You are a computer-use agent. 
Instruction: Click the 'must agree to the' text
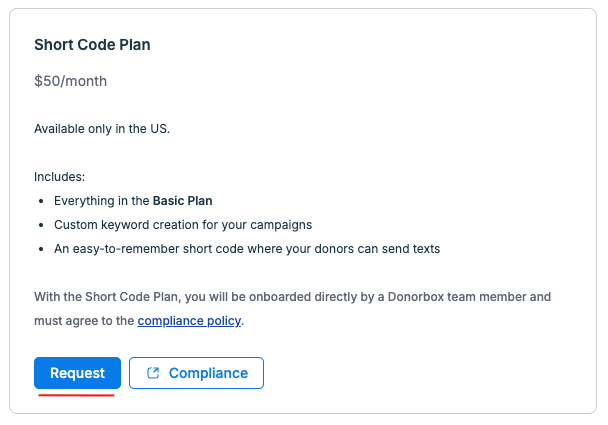84,321
